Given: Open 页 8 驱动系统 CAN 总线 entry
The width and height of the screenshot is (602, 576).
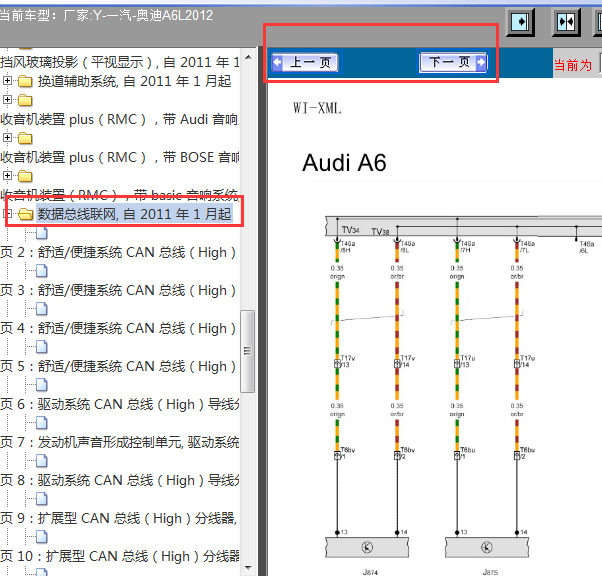Looking at the screenshot, I should (x=119, y=480).
